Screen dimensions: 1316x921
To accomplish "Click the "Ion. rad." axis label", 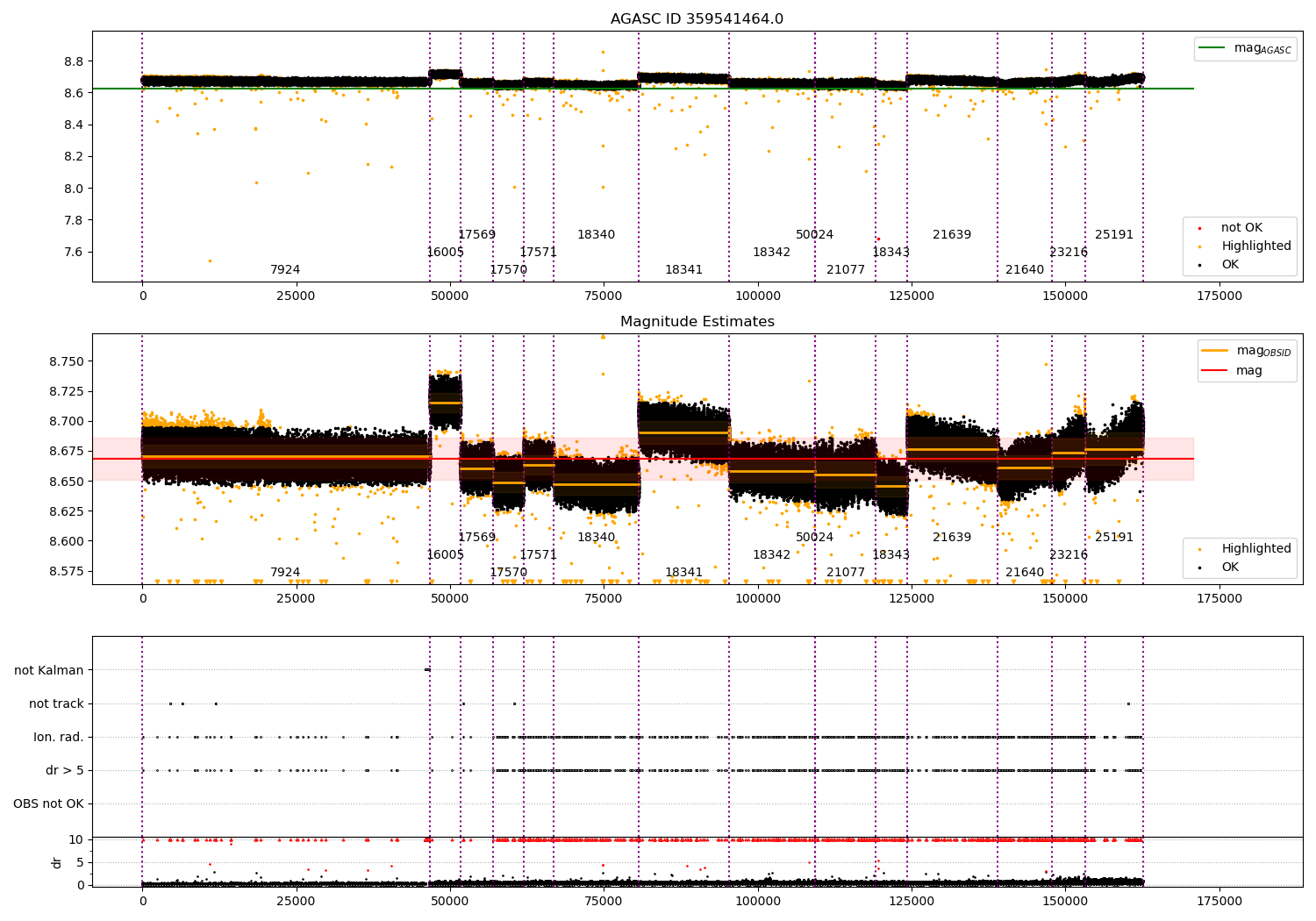I will click(x=59, y=737).
